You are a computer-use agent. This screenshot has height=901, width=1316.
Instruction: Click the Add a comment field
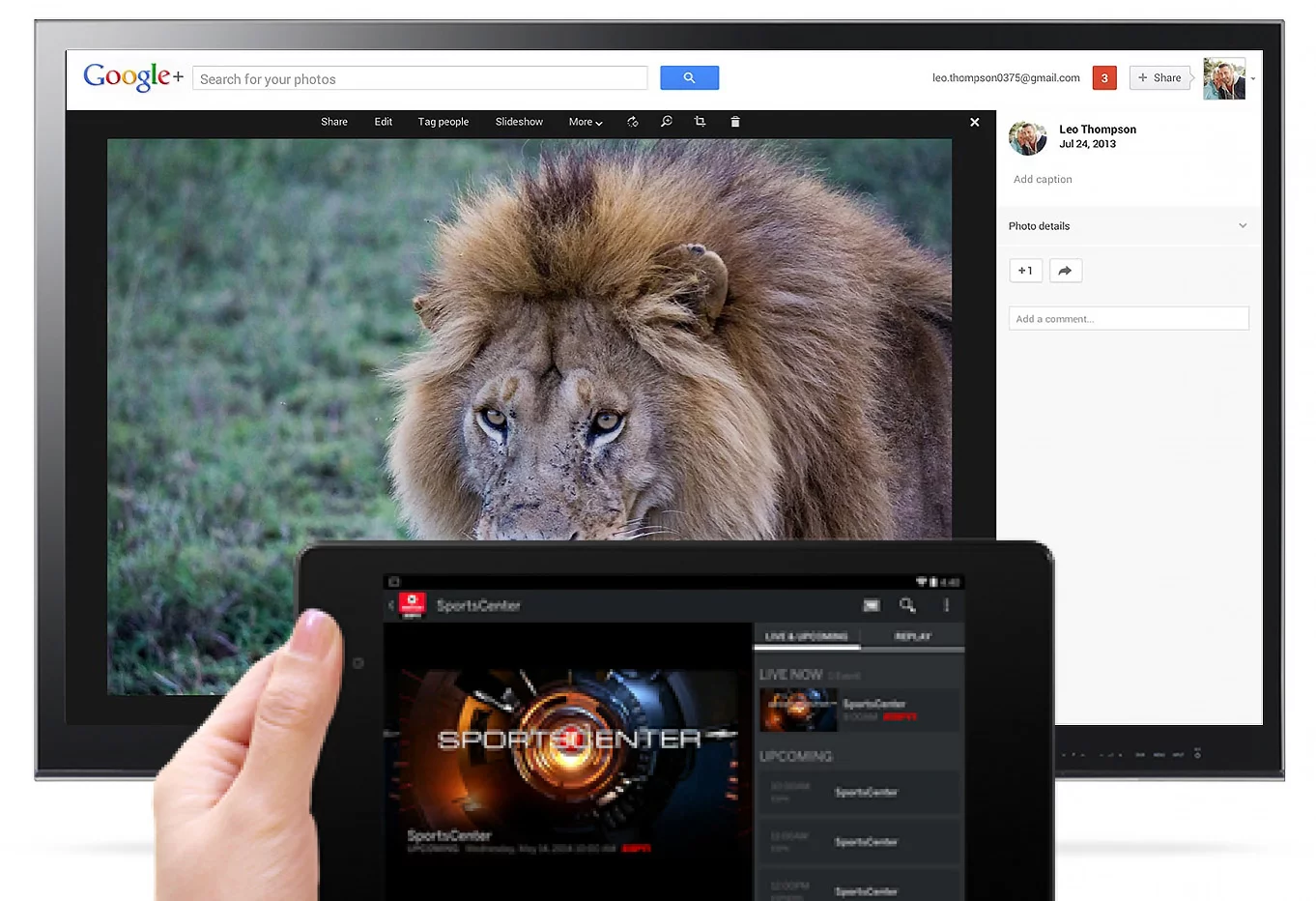point(1129,318)
